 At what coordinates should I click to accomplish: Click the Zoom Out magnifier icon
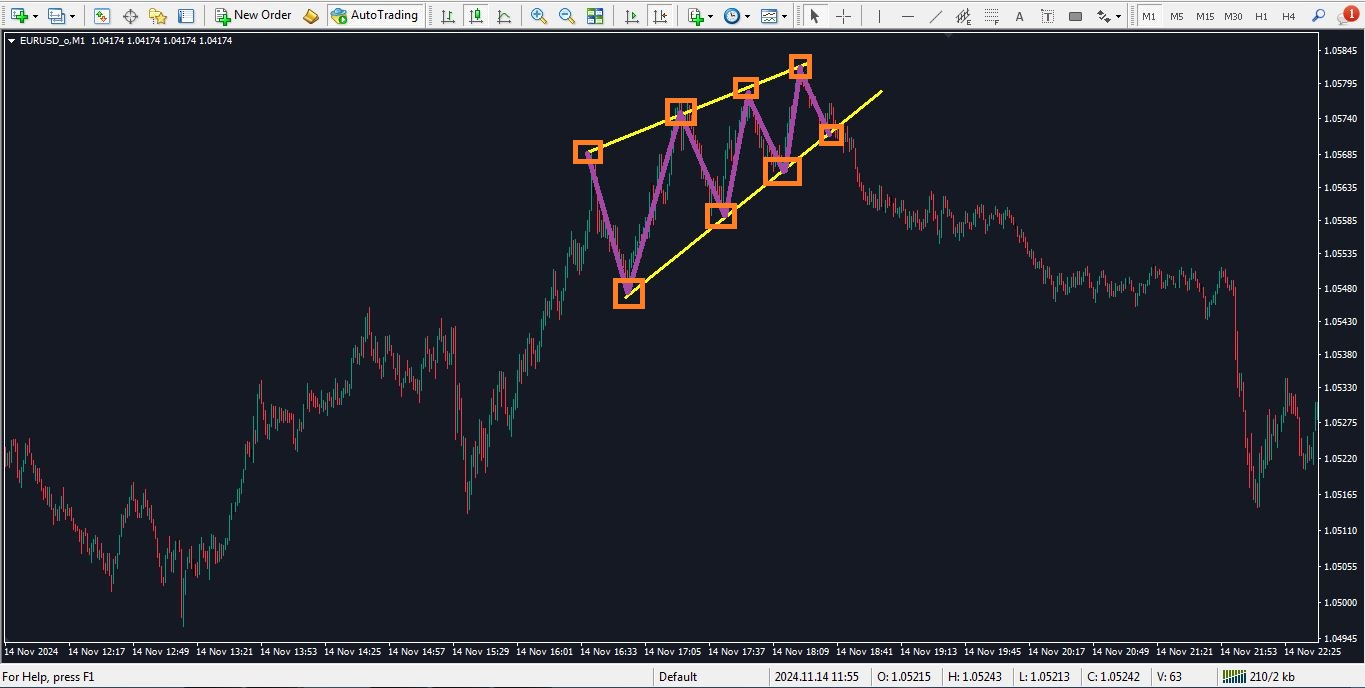567,16
